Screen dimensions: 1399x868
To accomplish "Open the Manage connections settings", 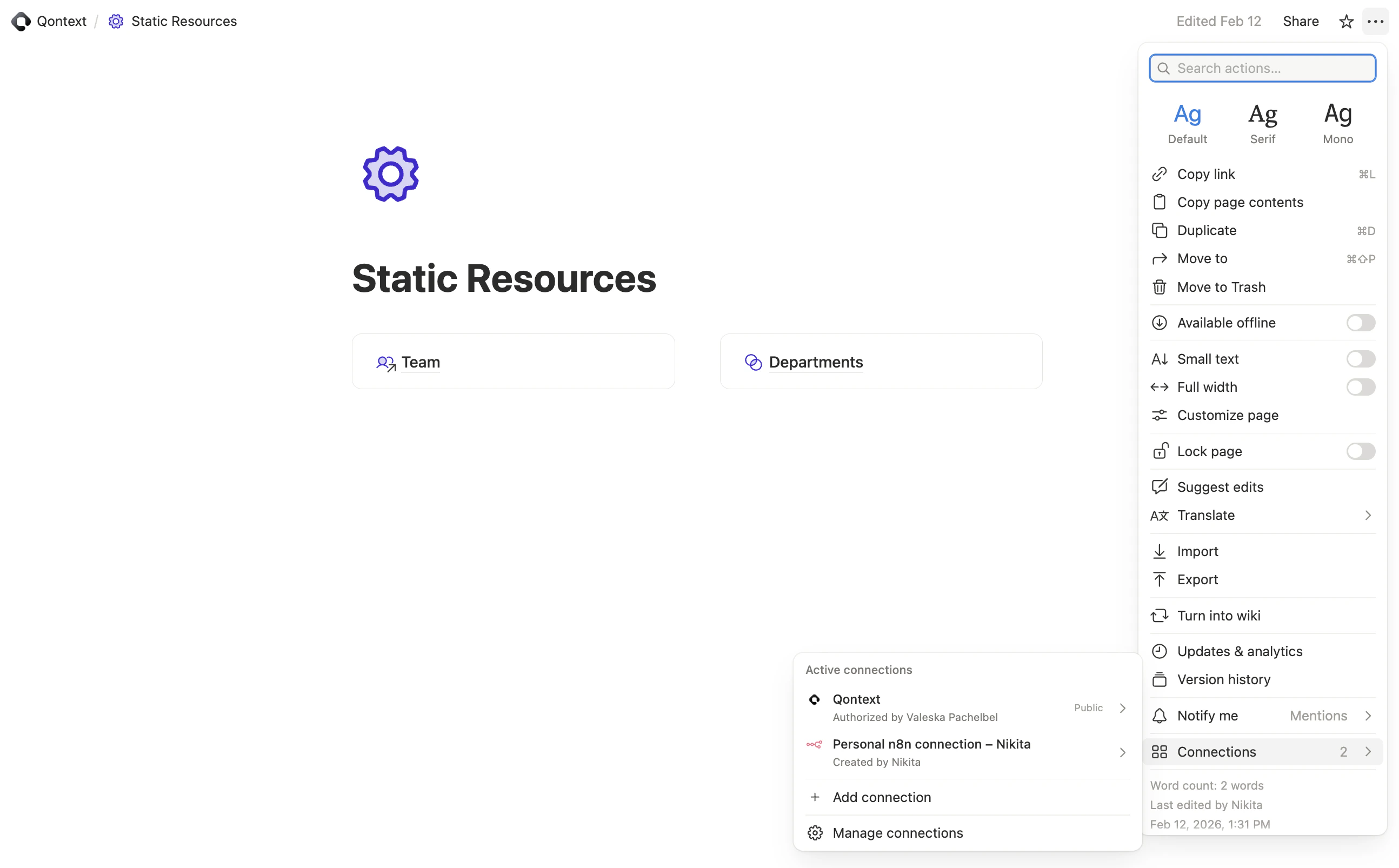I will point(897,832).
